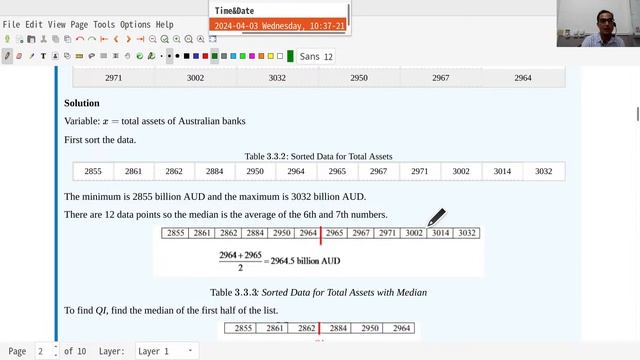This screenshot has height=360, width=640.
Task: Click the presenter webcam thumbnail
Action: click(x=598, y=23)
